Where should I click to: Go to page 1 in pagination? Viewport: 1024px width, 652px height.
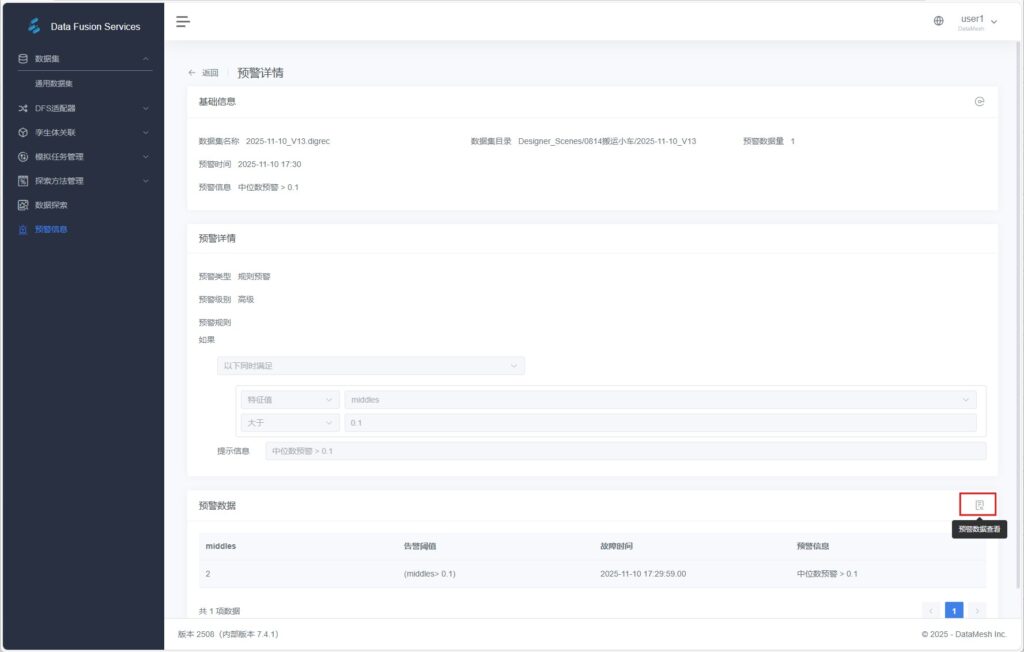954,610
